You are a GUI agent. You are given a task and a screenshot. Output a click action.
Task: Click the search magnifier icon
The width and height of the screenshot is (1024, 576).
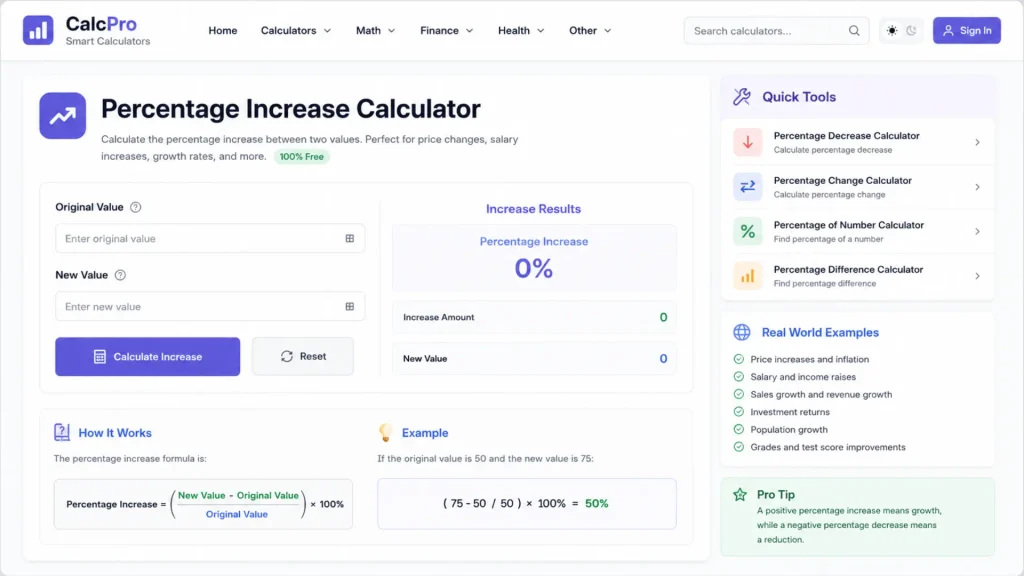(x=854, y=31)
